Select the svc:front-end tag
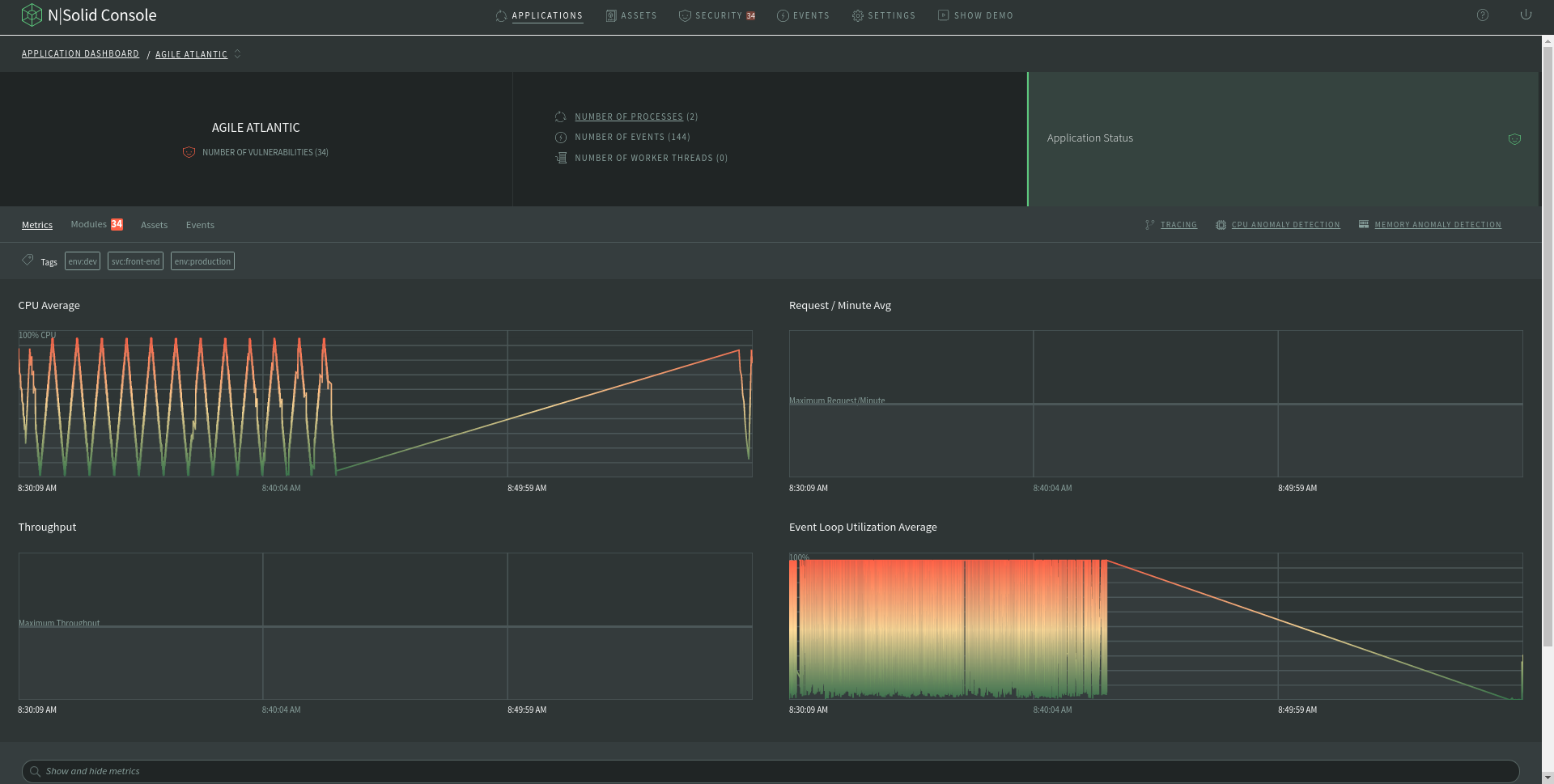This screenshot has height=784, width=1554. click(135, 261)
